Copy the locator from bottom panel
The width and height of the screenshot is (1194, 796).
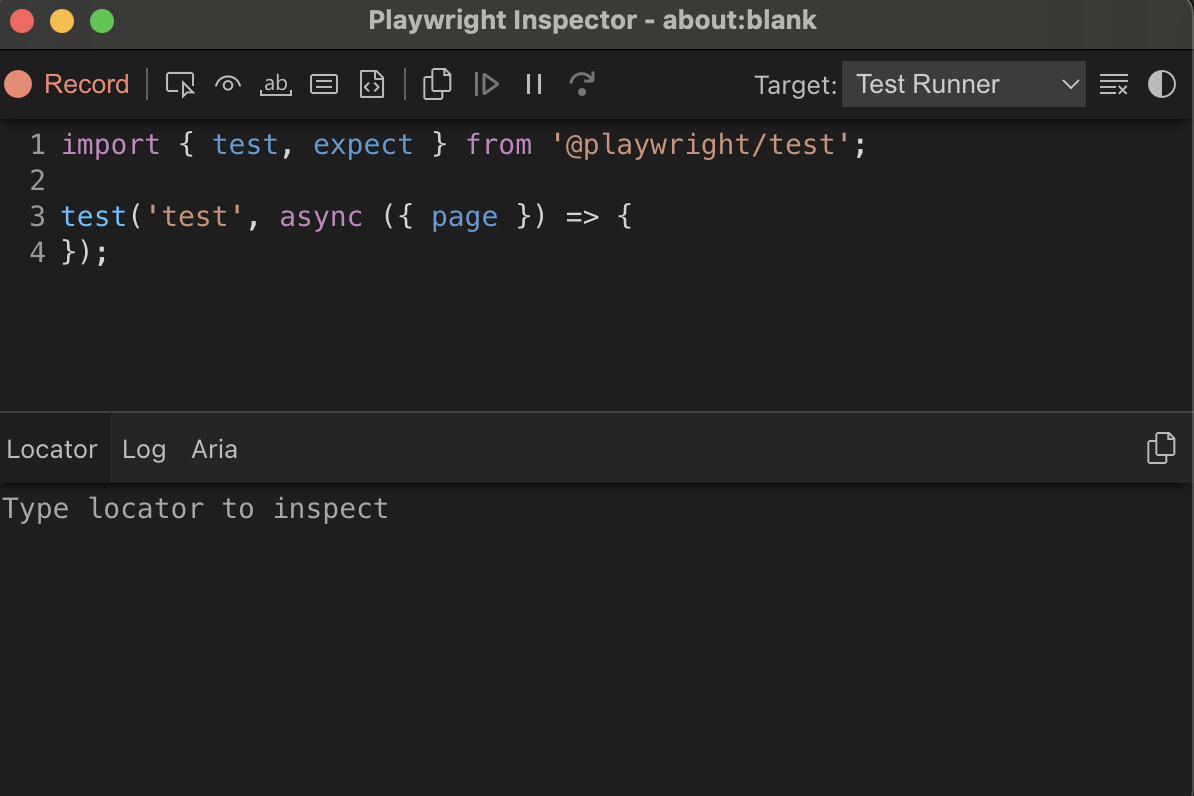click(x=1160, y=449)
